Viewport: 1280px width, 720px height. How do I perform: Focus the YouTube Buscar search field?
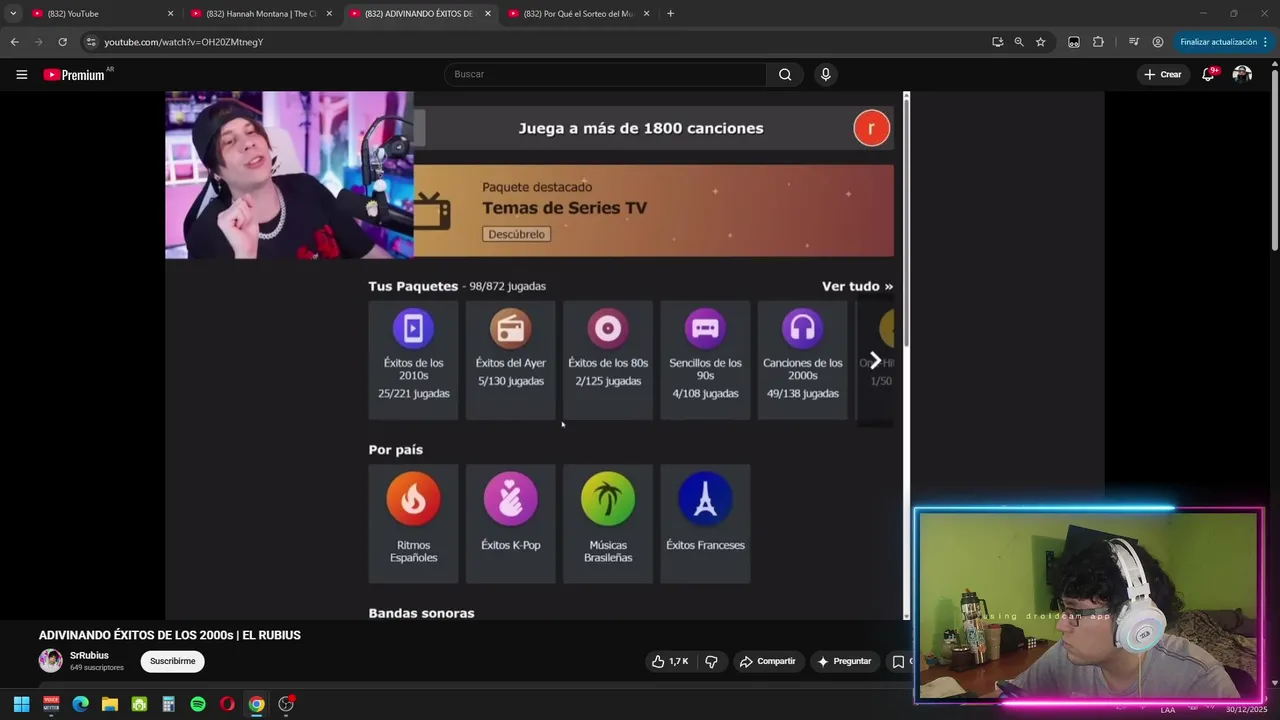605,74
